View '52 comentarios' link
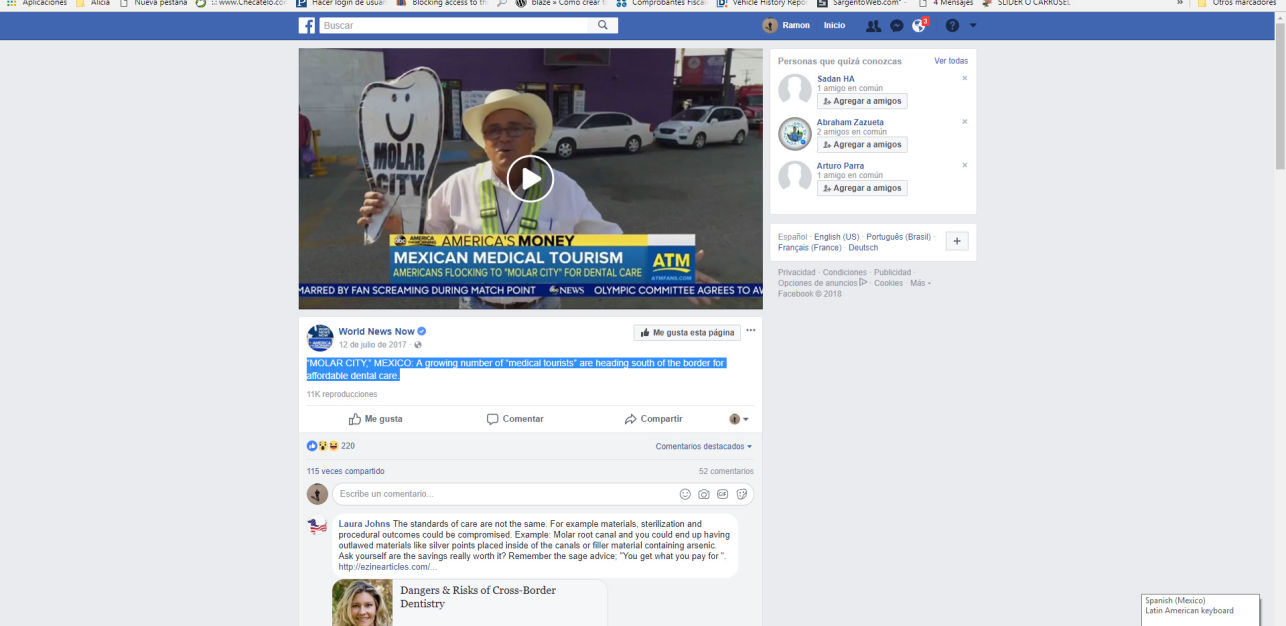The image size is (1286, 626). coord(726,471)
